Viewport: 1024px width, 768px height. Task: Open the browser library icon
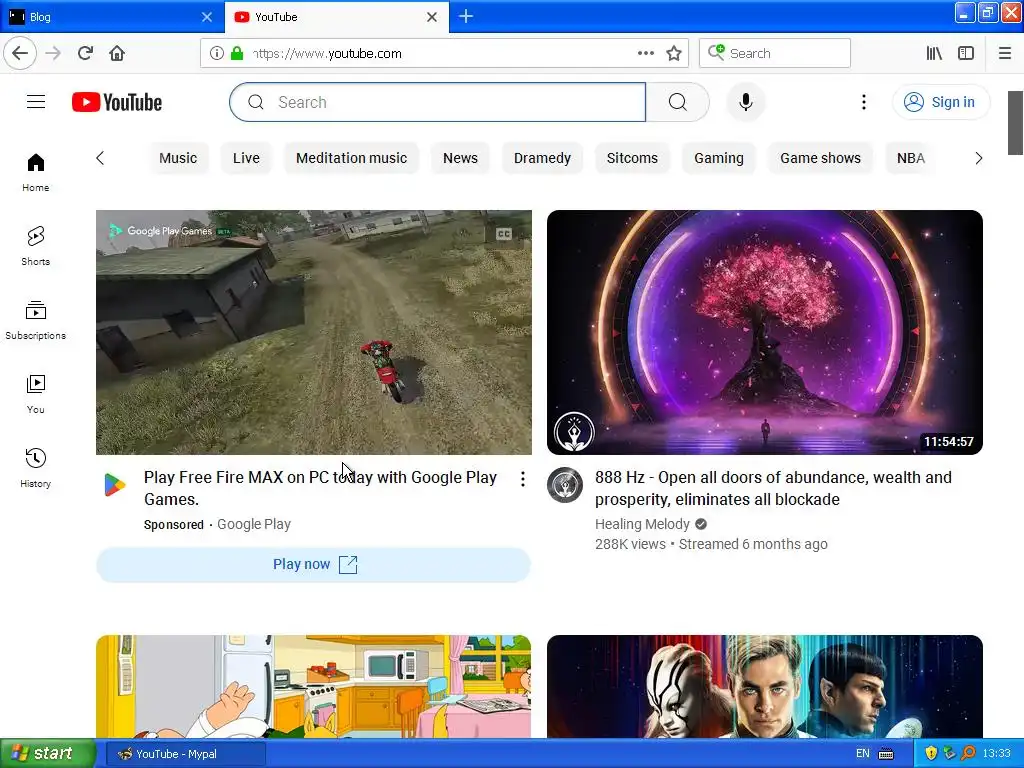tap(934, 53)
